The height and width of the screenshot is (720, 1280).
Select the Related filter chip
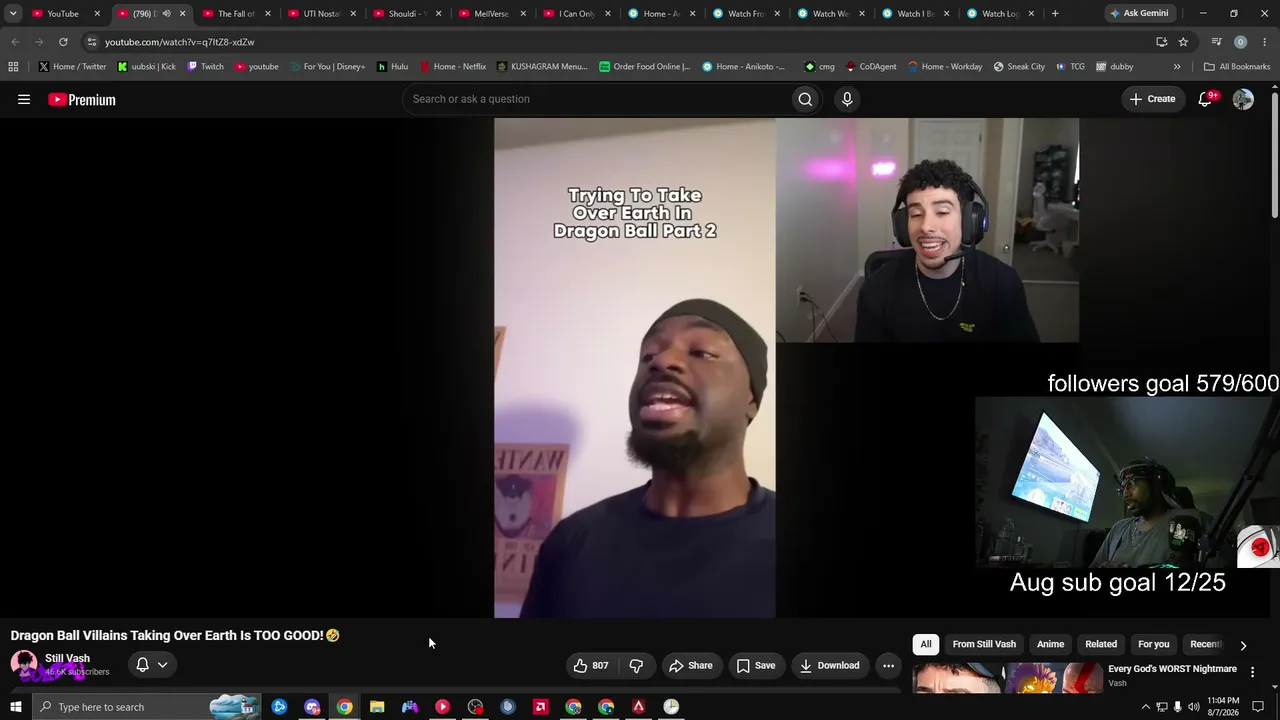1101,644
